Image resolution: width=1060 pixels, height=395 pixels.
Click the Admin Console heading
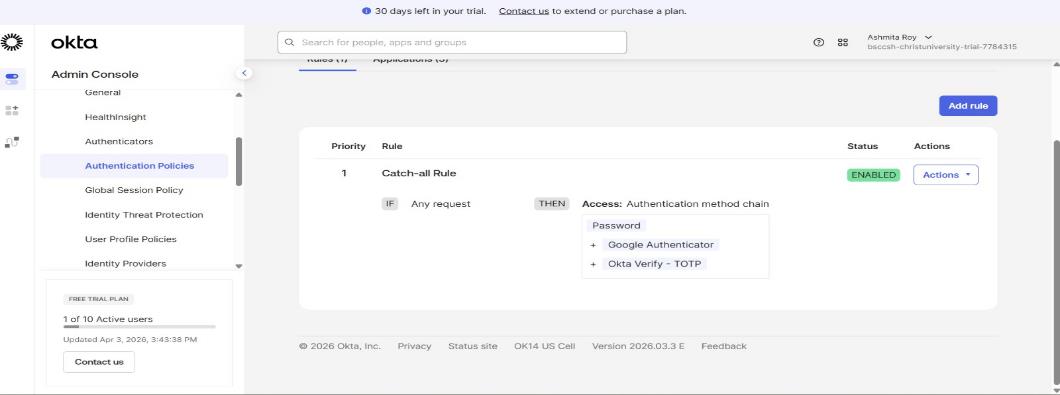tap(95, 74)
